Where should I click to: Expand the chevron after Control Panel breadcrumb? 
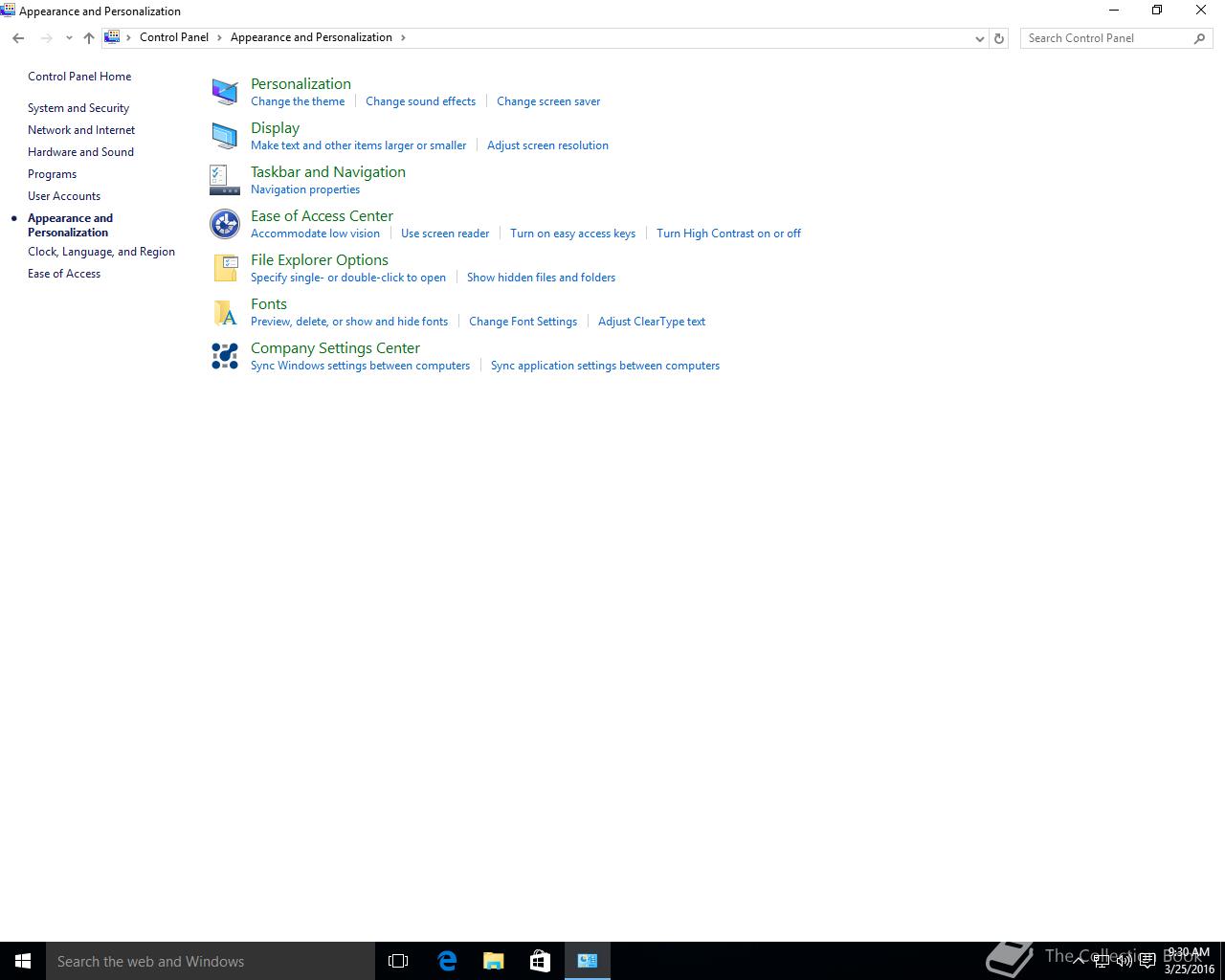(219, 37)
